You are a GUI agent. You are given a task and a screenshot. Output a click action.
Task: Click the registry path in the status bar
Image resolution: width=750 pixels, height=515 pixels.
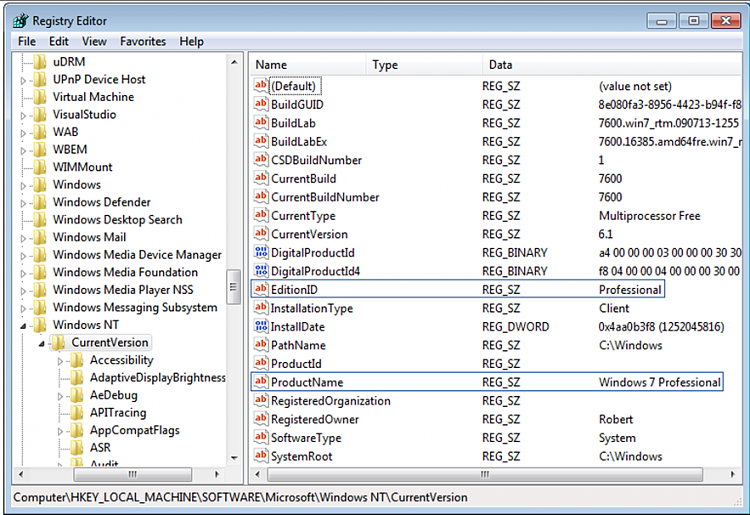pyautogui.click(x=240, y=497)
